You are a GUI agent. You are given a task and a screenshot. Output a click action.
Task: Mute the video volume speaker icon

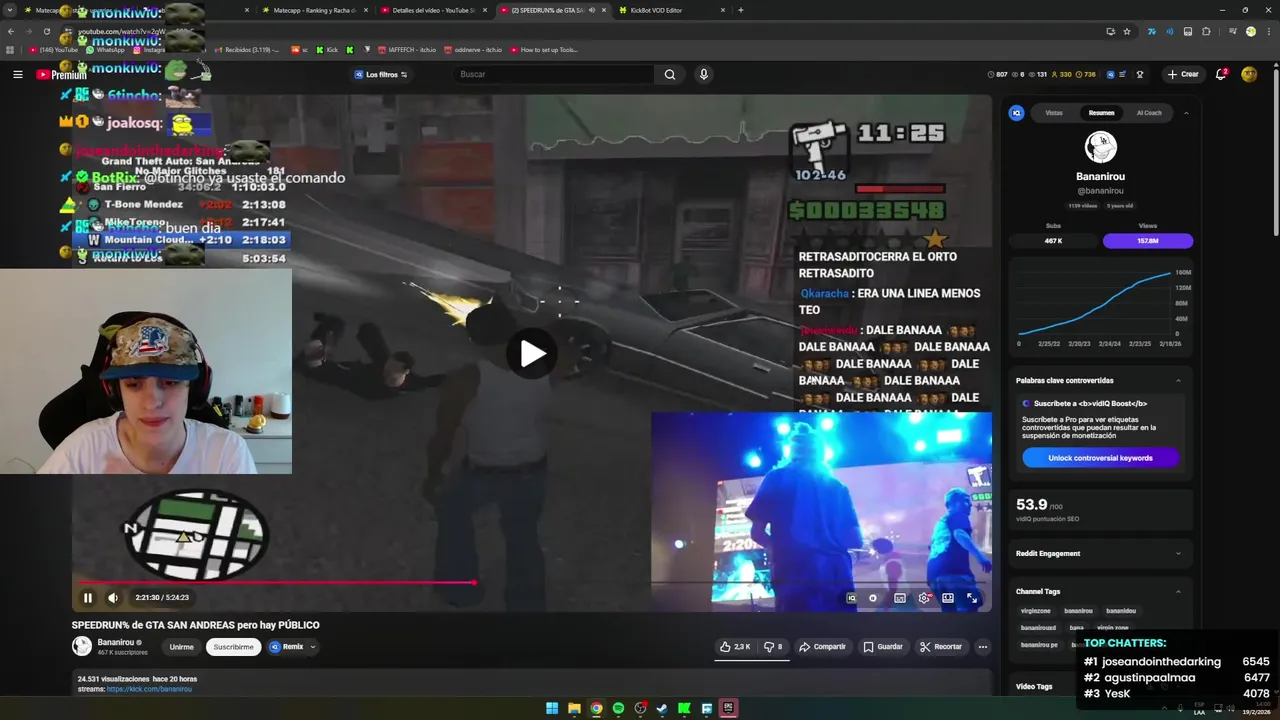[113, 598]
